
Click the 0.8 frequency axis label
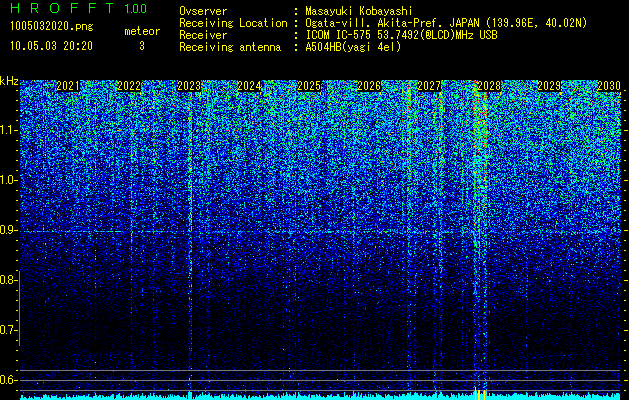coord(8,280)
